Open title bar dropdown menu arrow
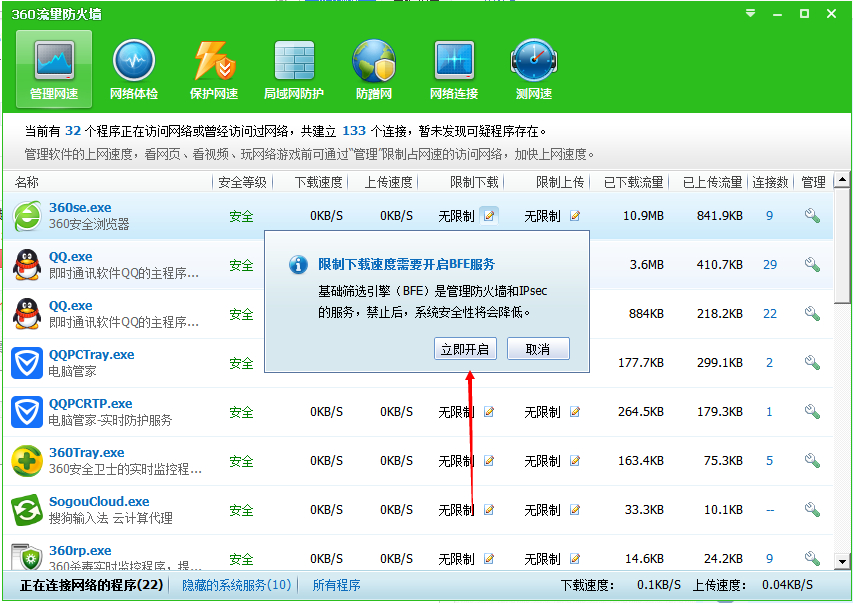 (x=750, y=13)
